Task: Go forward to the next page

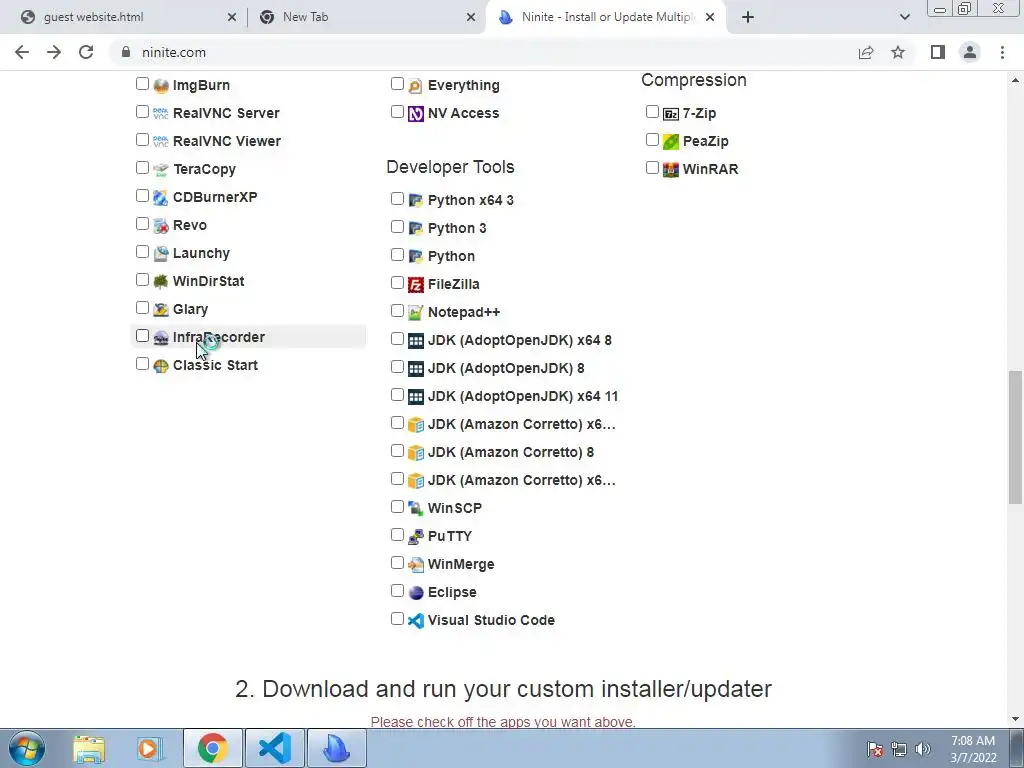Action: coord(54,52)
